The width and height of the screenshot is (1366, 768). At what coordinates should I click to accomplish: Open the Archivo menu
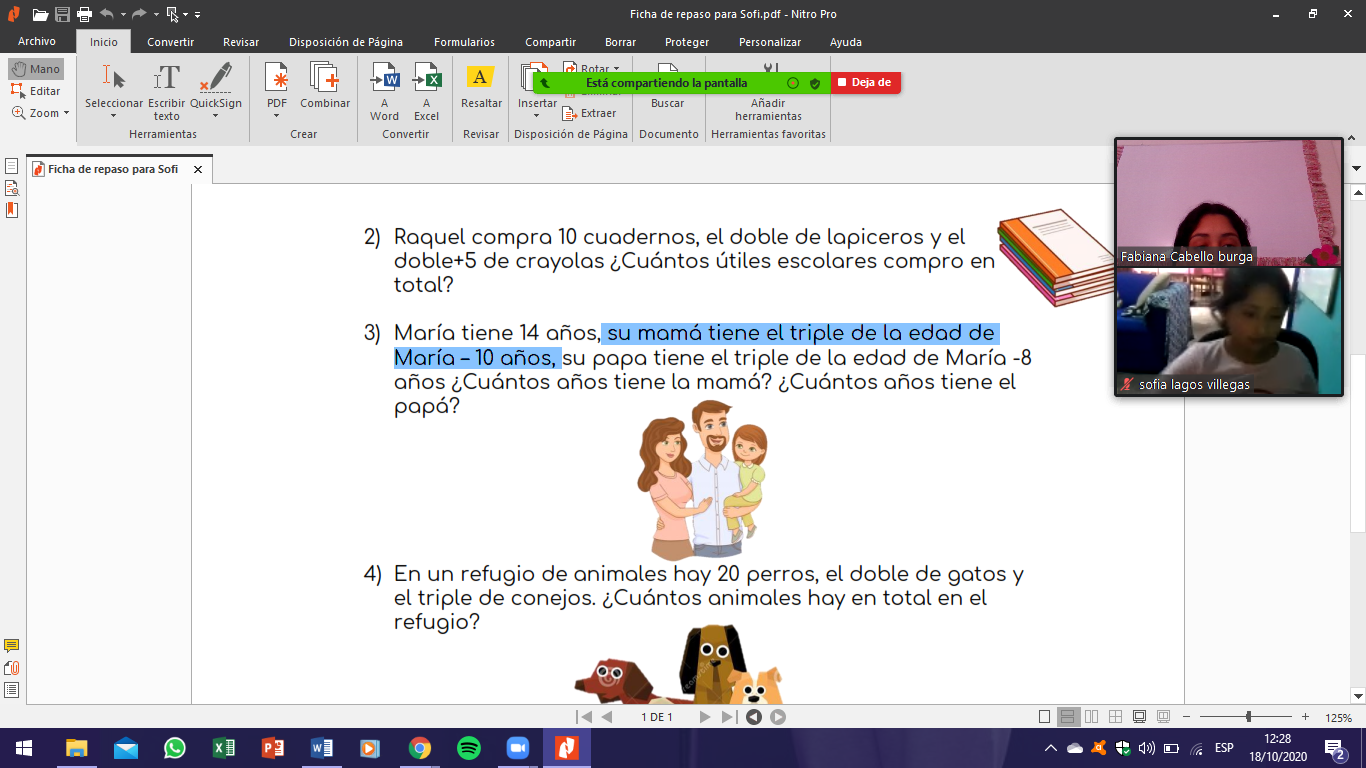pos(37,42)
